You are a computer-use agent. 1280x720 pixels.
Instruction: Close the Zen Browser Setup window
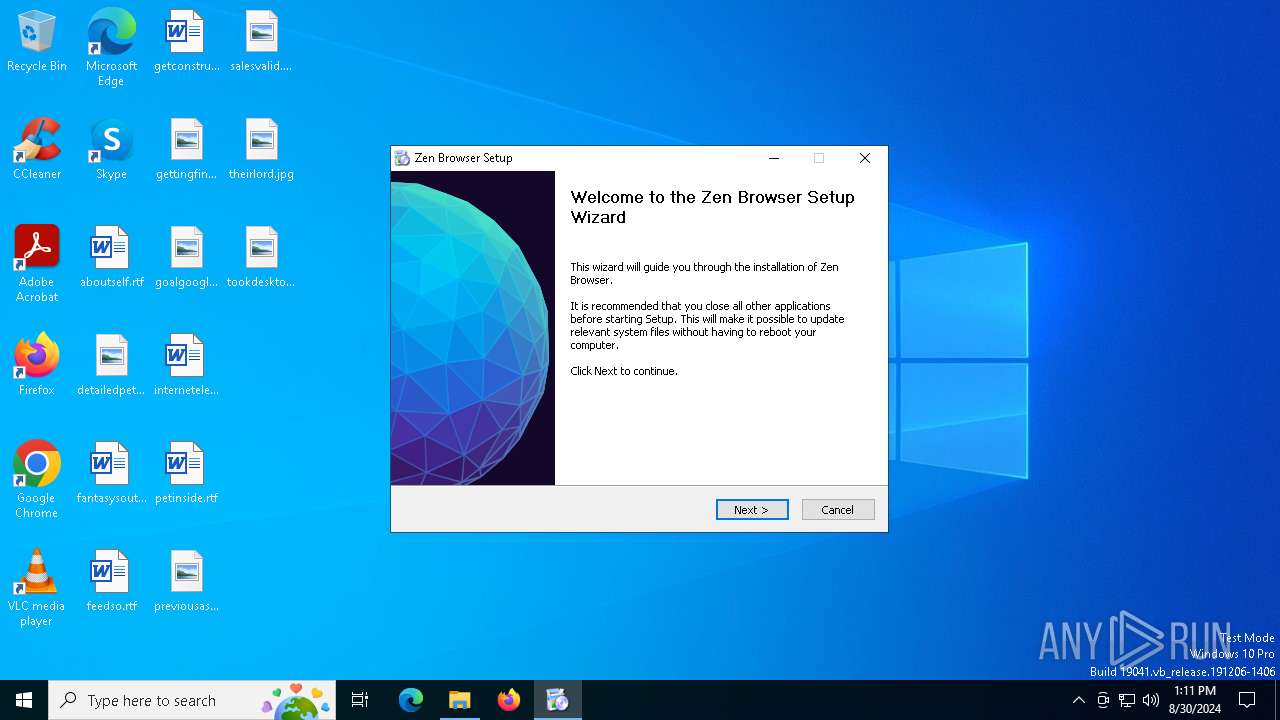(865, 158)
